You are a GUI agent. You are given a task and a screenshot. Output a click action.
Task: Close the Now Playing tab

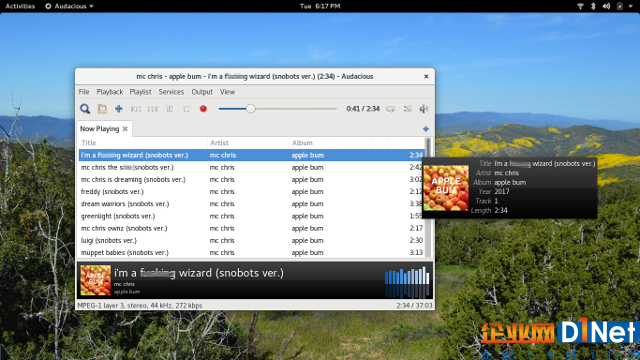pos(125,129)
